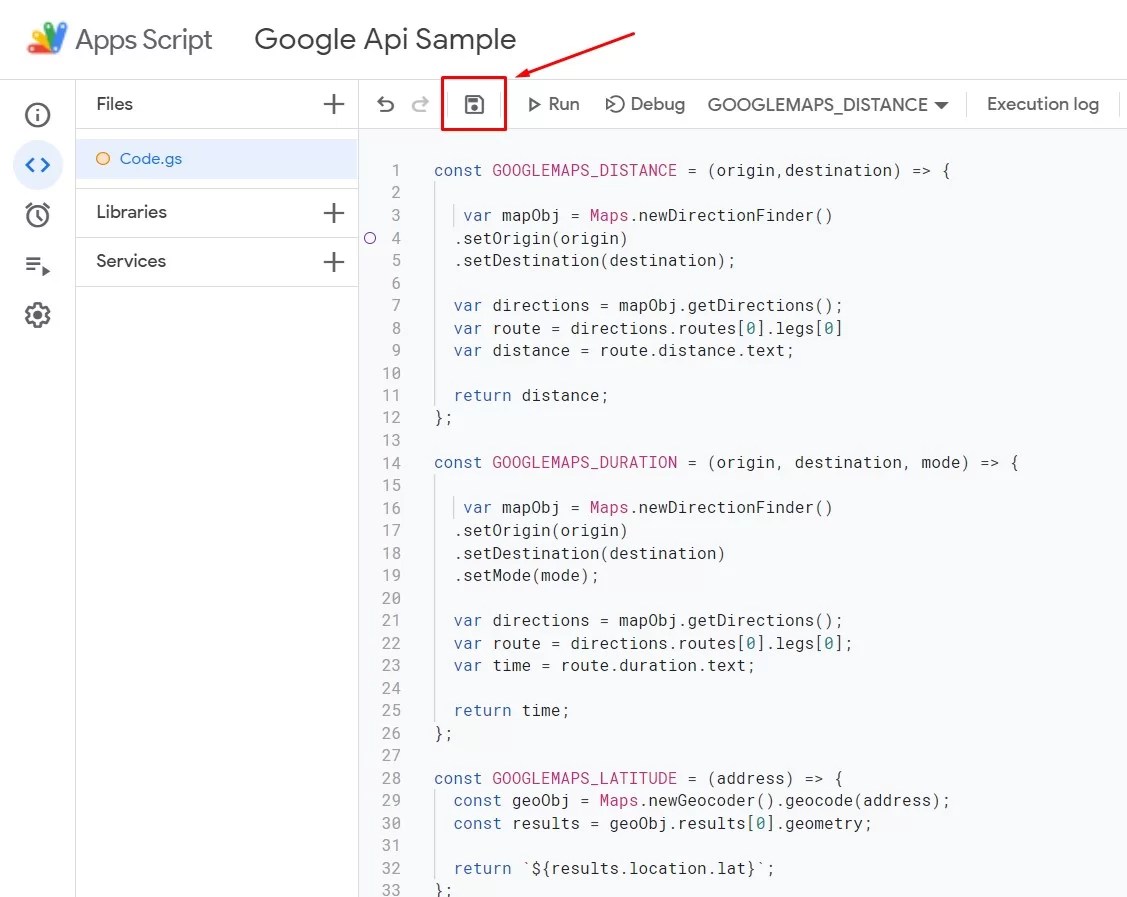
Task: Click 'var distance = route.distance.text;' line
Action: pos(623,351)
